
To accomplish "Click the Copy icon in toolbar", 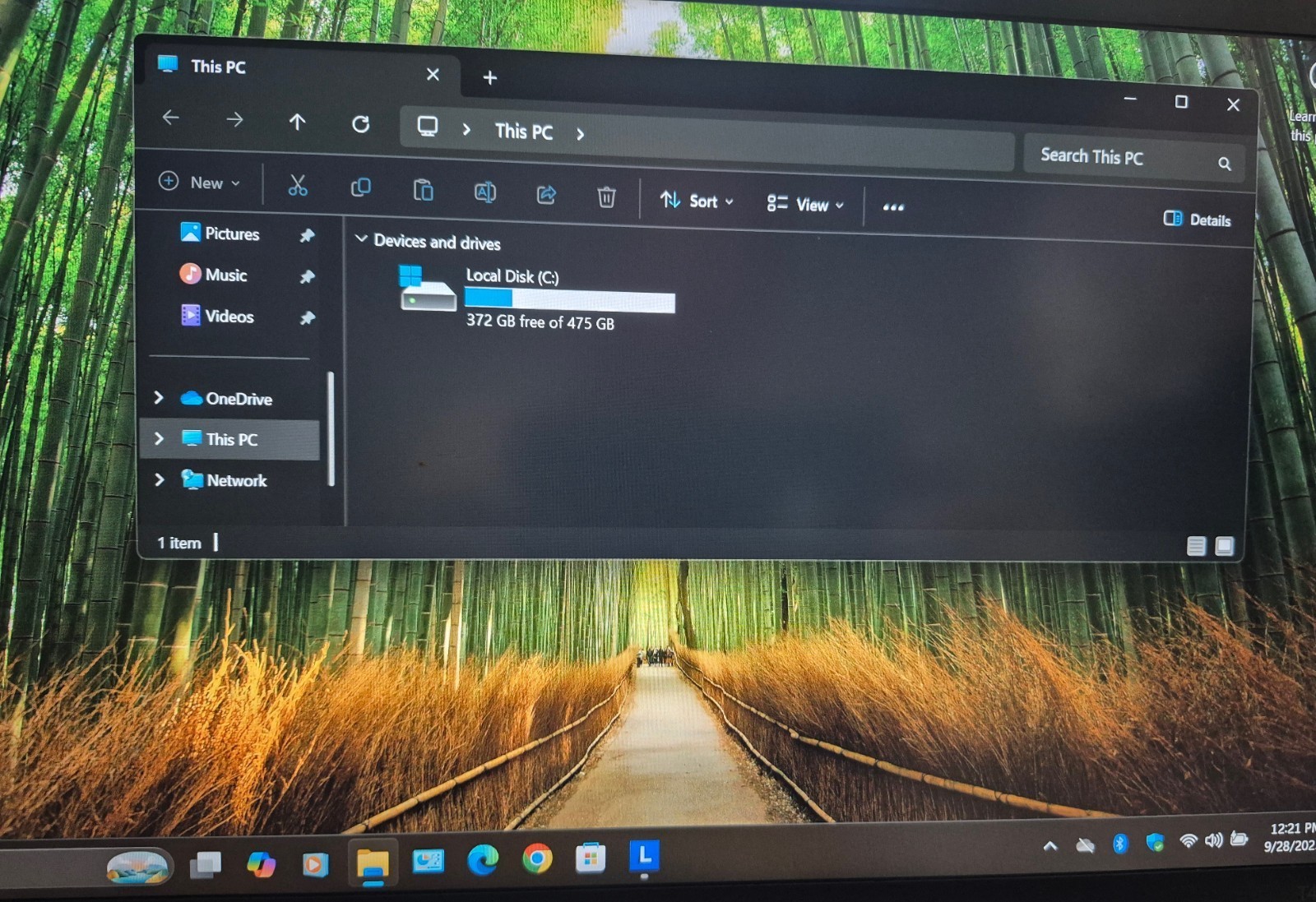I will [x=360, y=188].
